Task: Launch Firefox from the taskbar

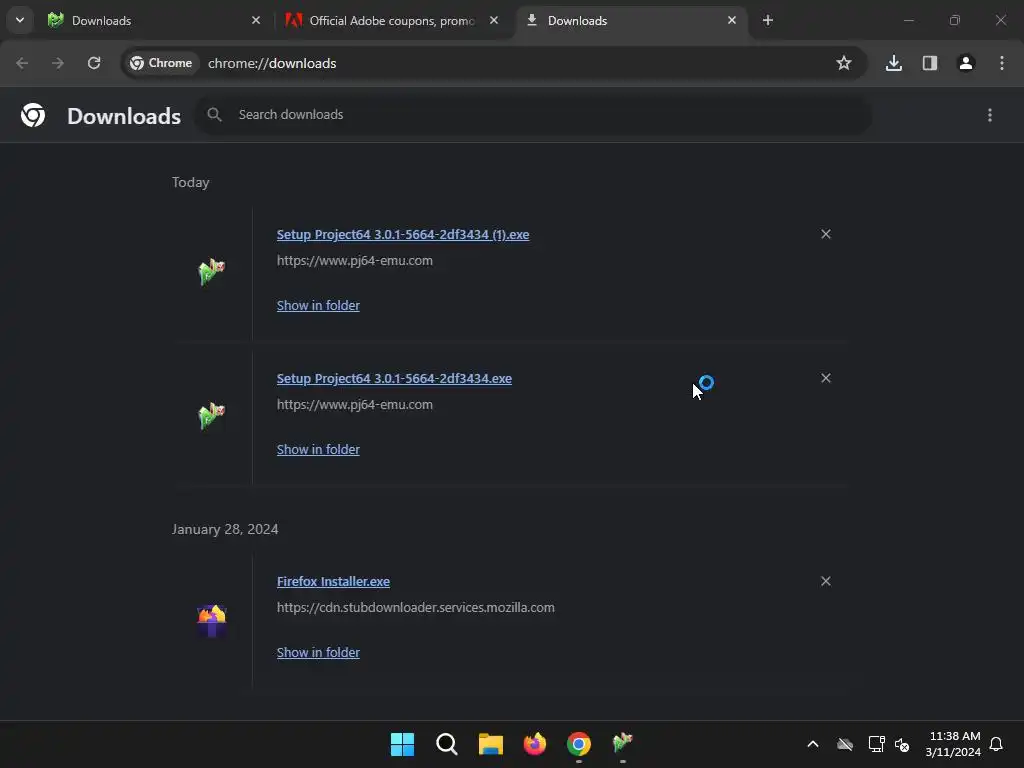Action: pyautogui.click(x=535, y=744)
